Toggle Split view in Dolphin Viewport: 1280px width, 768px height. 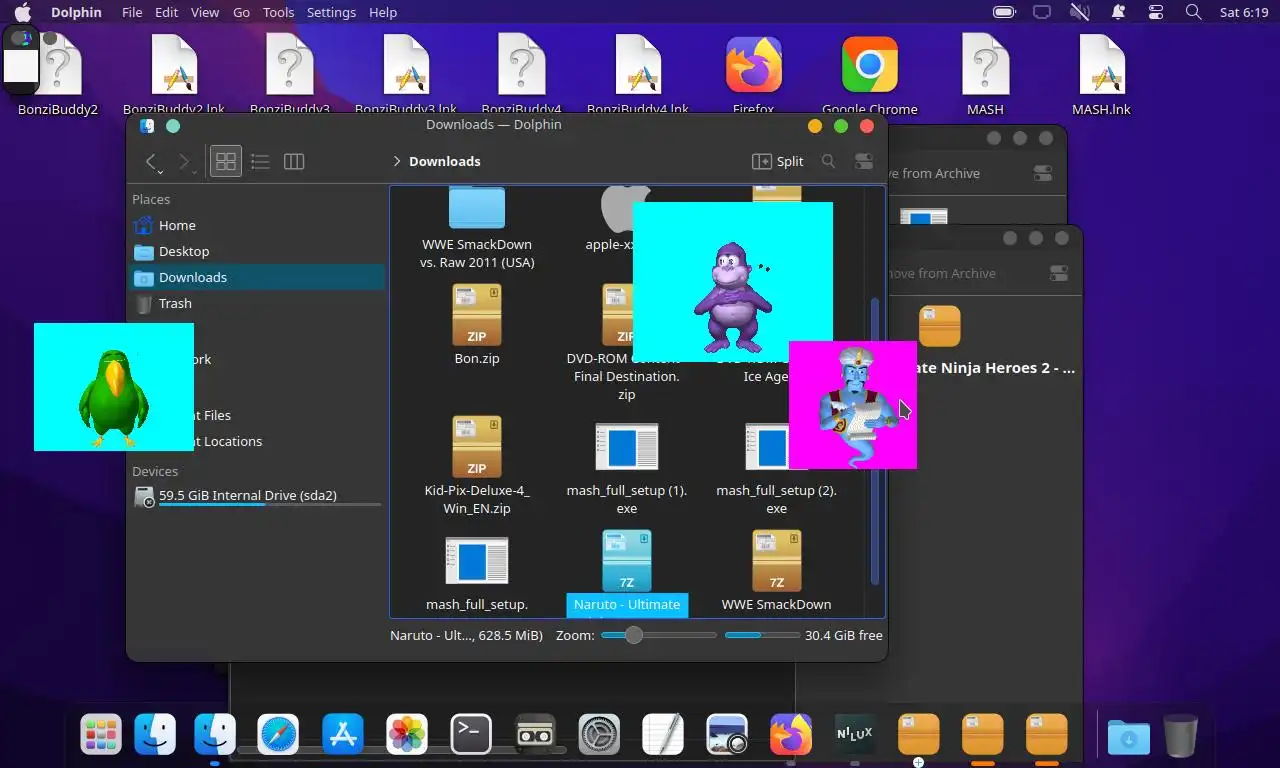(x=778, y=161)
